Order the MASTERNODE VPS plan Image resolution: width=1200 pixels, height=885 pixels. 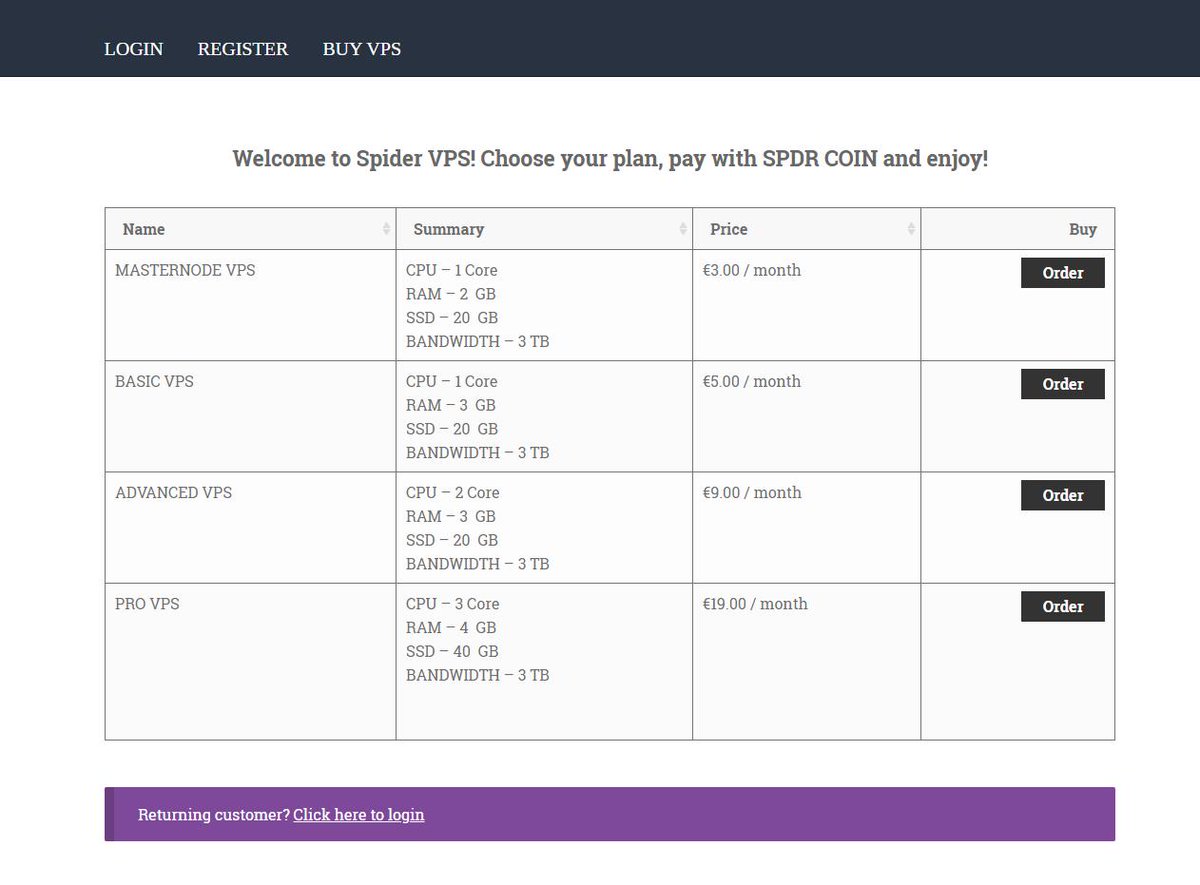pyautogui.click(x=1062, y=272)
